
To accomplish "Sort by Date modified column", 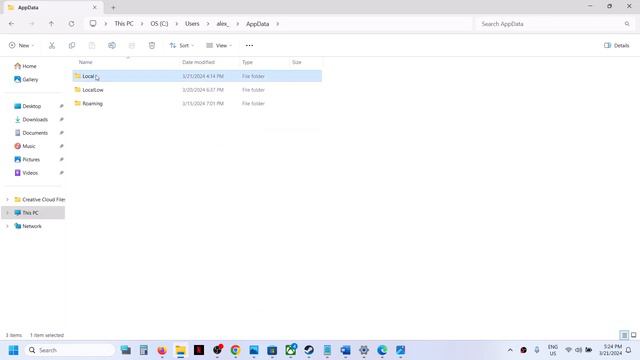I will coord(198,62).
